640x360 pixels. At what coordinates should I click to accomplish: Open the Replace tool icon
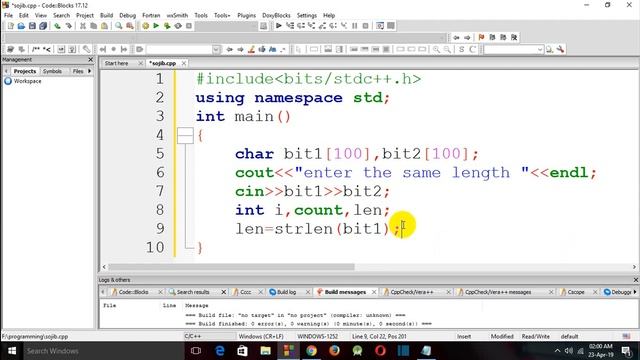point(130,26)
